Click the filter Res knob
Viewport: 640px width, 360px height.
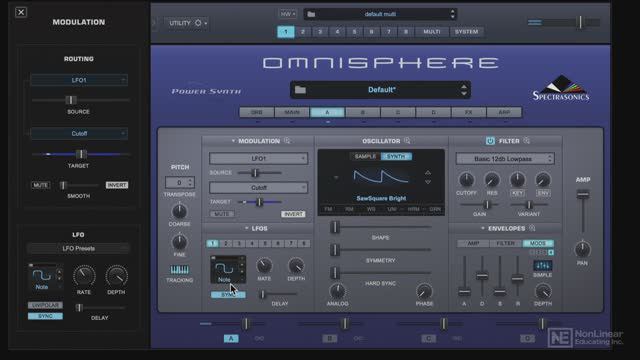coord(492,180)
